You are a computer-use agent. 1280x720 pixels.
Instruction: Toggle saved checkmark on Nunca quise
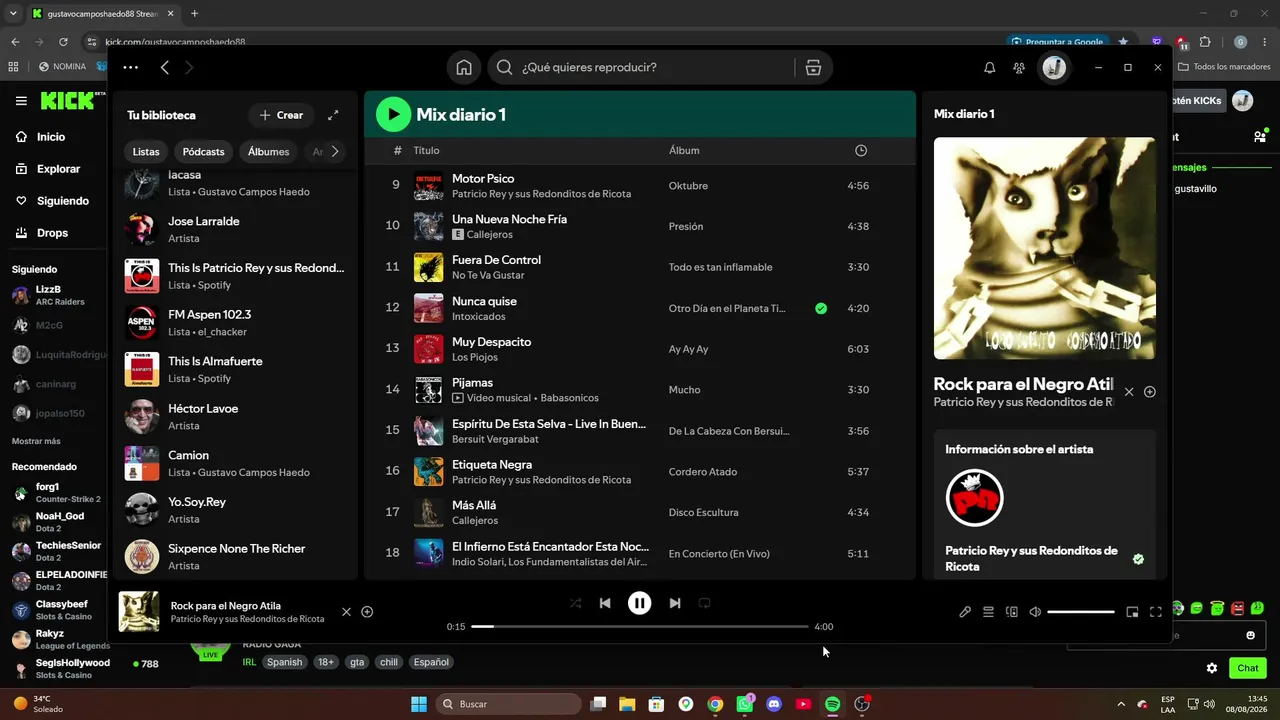(x=821, y=308)
